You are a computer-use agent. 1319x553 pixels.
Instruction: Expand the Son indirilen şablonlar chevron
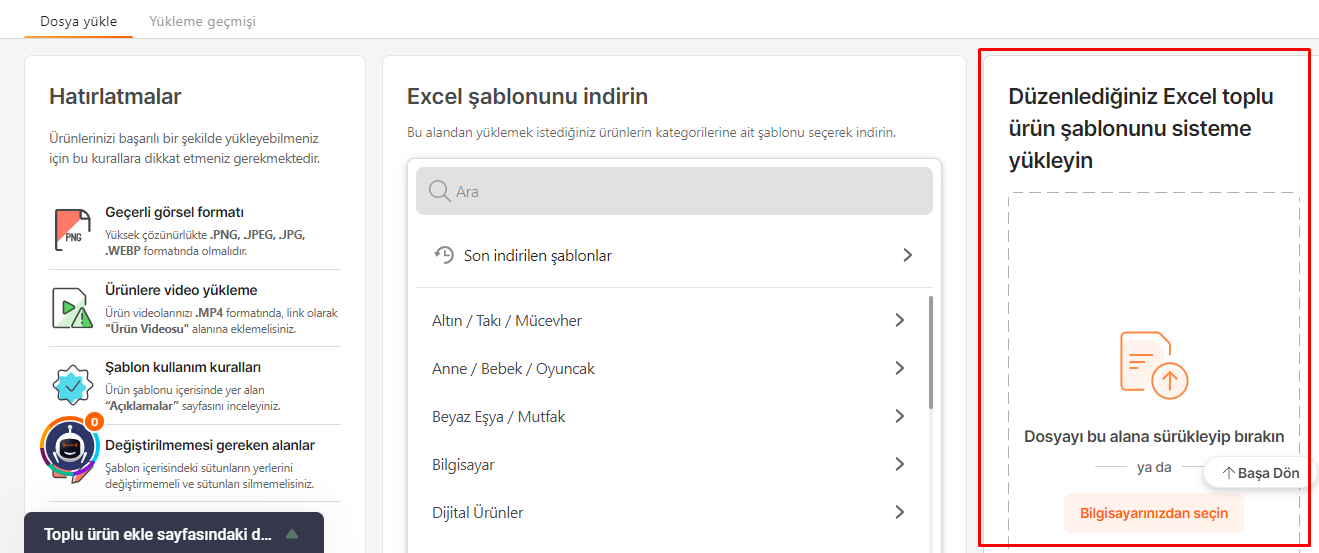(x=907, y=255)
